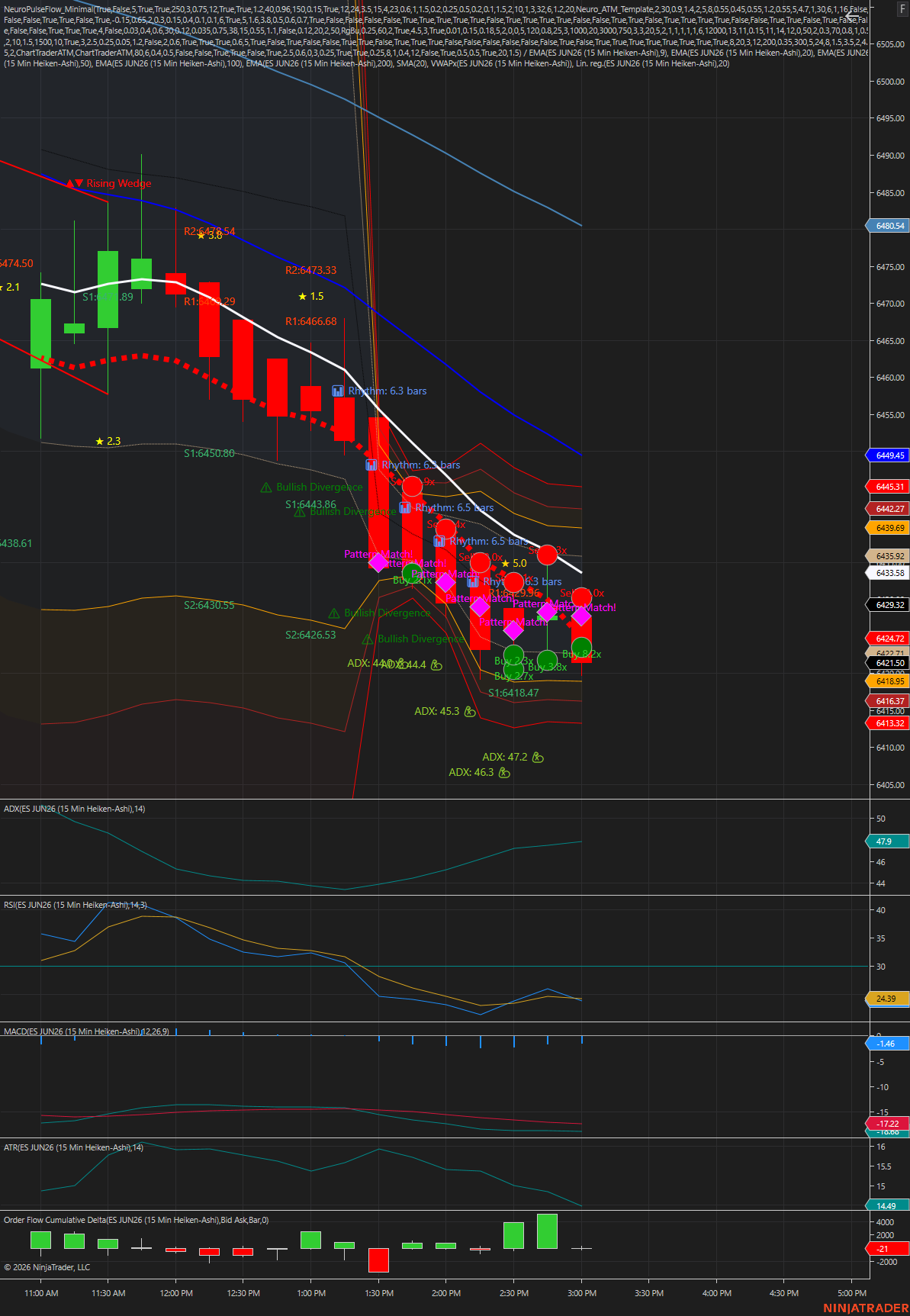Click the ATR indicator panel label
Viewport: 910px width, 1316px height.
[x=73, y=1147]
